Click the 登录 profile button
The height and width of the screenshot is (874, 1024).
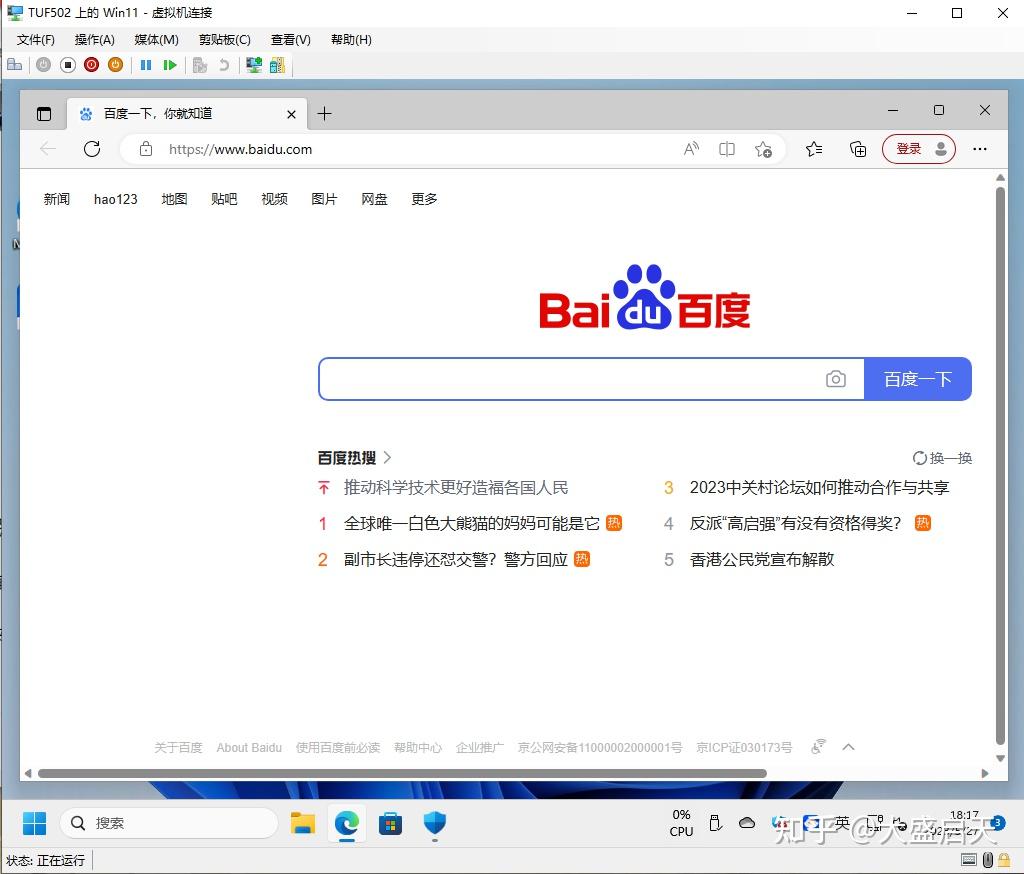coord(919,149)
